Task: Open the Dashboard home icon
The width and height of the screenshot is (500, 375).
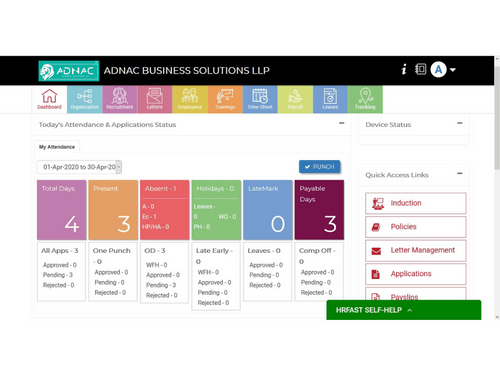Action: 49,99
